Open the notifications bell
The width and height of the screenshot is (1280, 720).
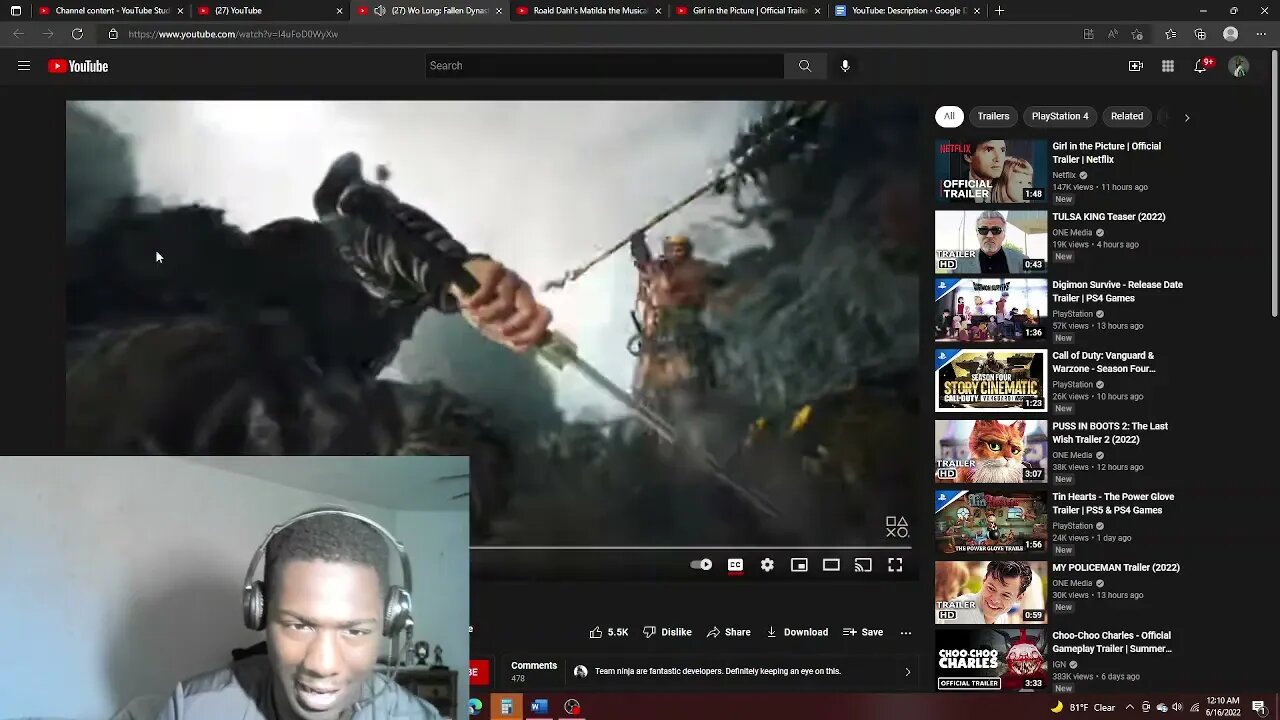point(1200,66)
